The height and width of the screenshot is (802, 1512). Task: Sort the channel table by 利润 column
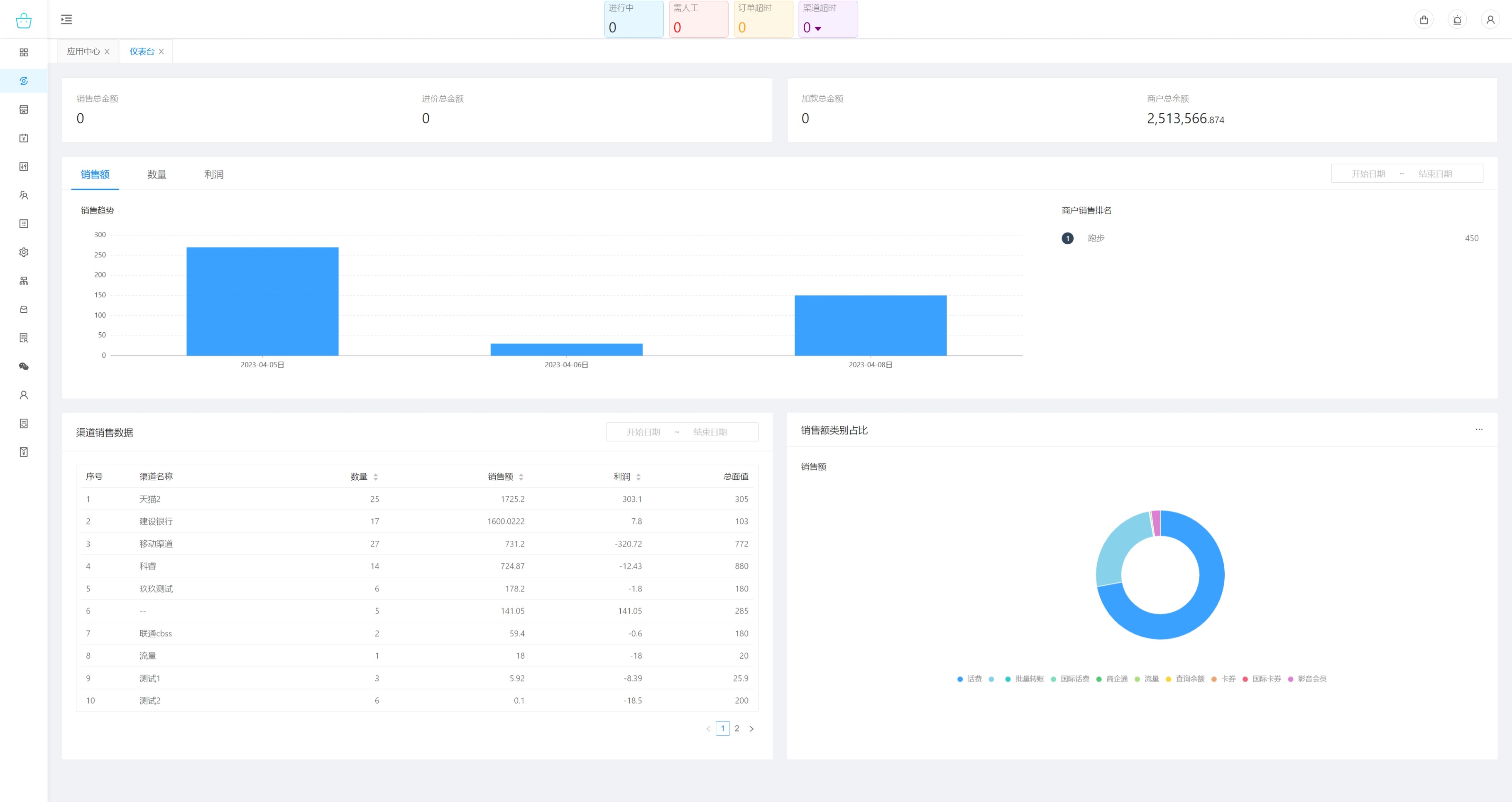638,477
